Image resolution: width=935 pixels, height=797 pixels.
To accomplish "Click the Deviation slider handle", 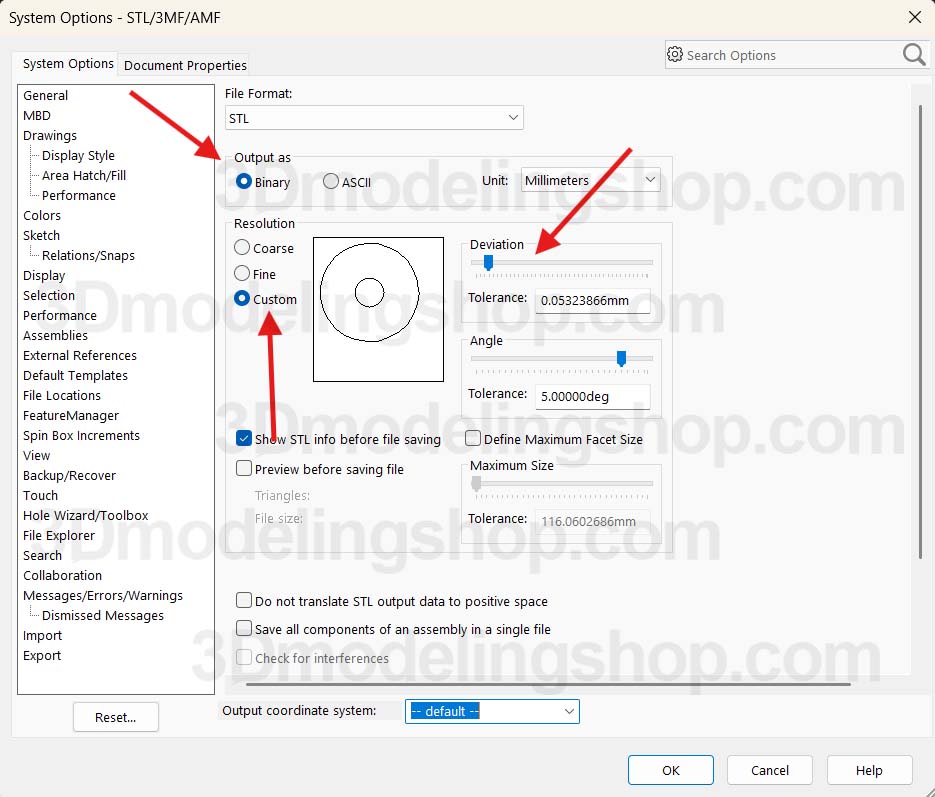I will 488,262.
